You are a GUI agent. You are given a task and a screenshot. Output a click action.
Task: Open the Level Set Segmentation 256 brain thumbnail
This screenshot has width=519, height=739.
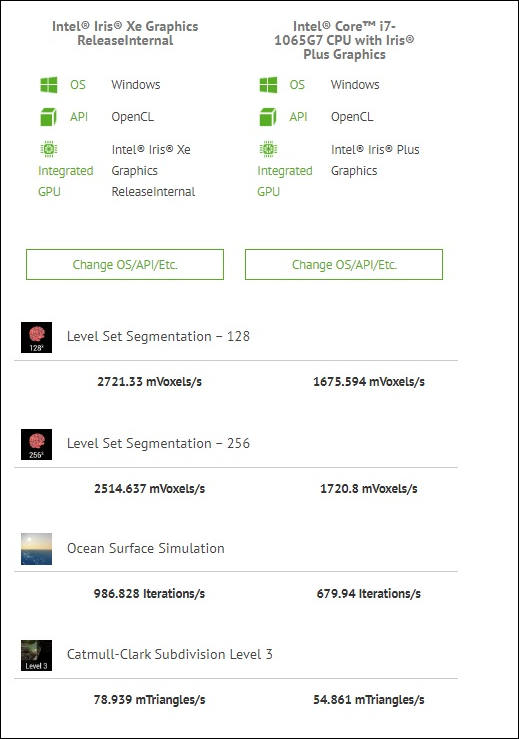[36, 444]
